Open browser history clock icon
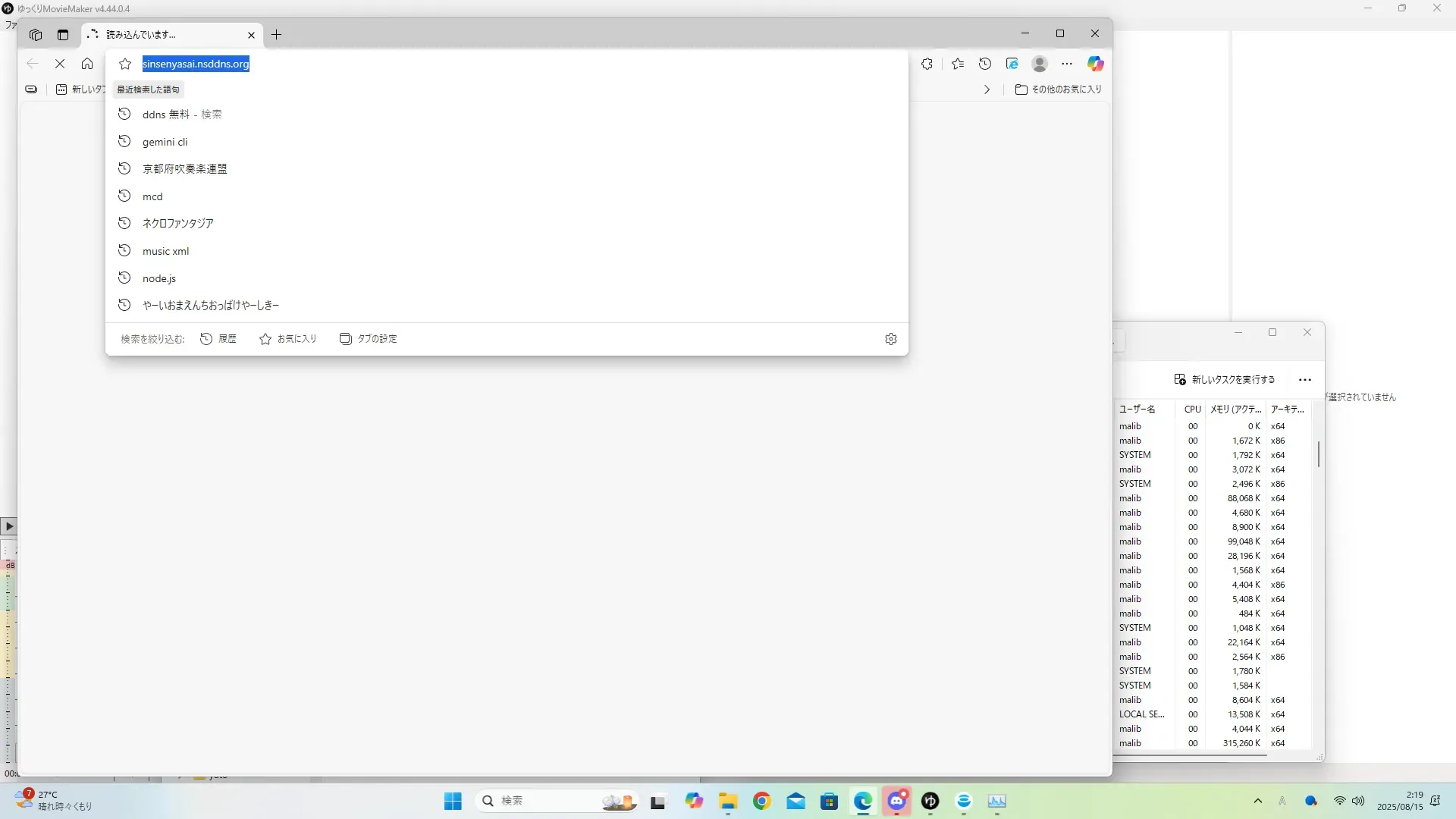This screenshot has height=819, width=1456. tap(985, 64)
